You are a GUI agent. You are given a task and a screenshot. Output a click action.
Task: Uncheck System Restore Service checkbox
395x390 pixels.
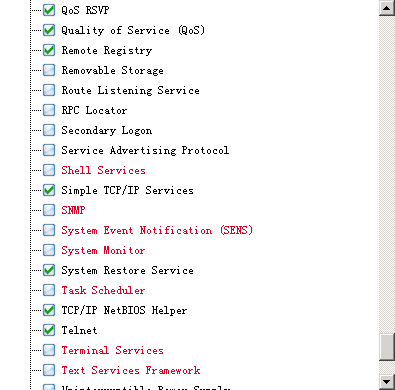pos(49,270)
